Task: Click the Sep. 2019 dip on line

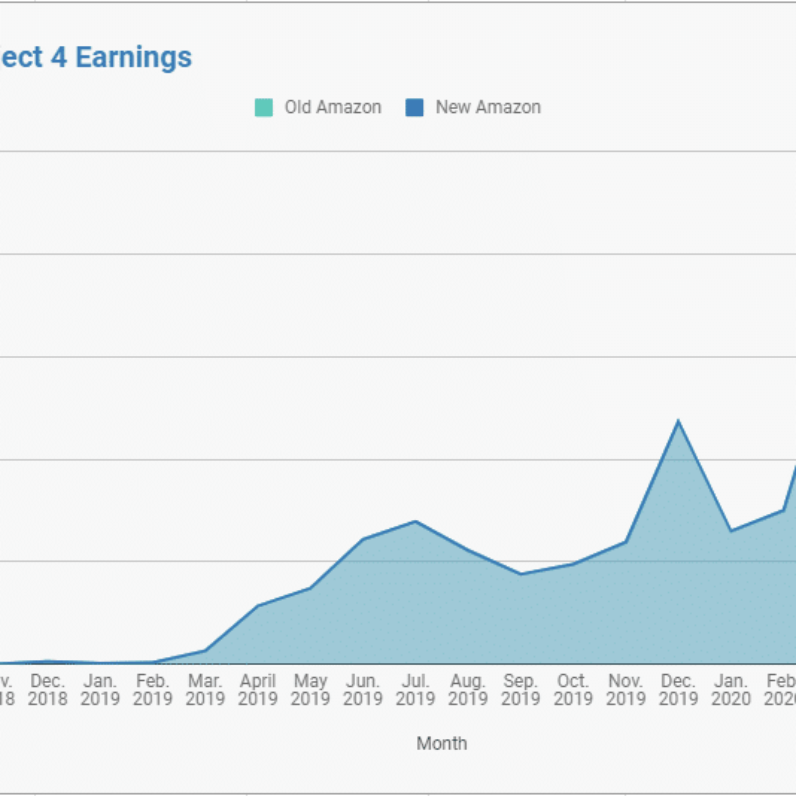Action: (x=520, y=574)
